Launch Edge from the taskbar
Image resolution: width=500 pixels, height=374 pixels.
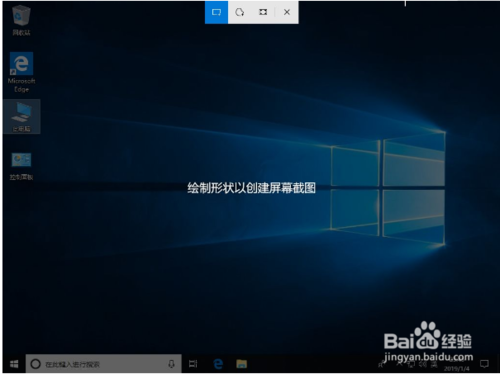click(x=218, y=364)
